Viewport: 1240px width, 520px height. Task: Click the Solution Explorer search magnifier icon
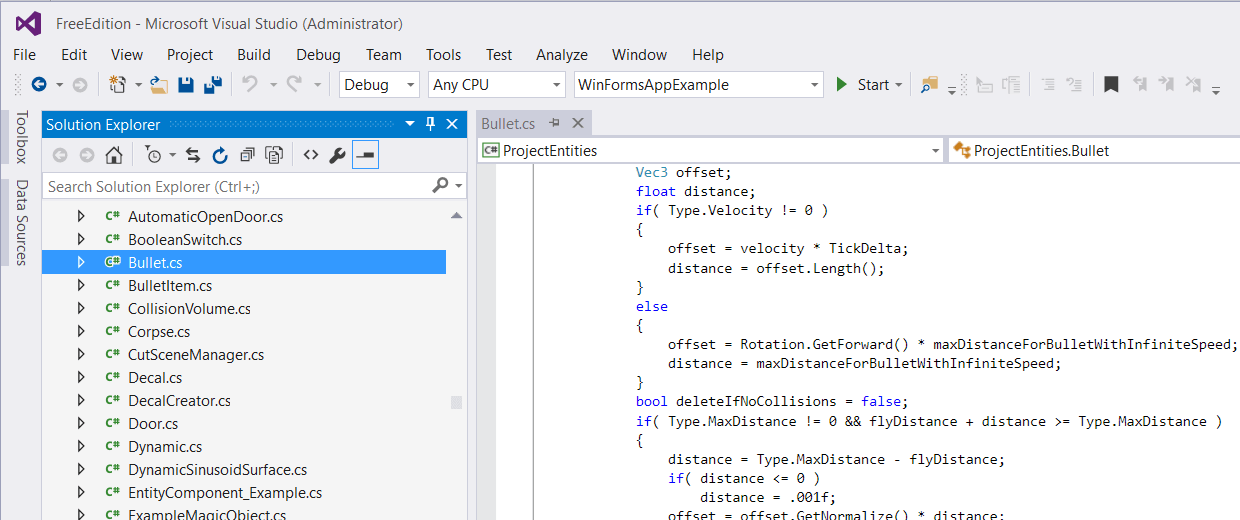440,186
